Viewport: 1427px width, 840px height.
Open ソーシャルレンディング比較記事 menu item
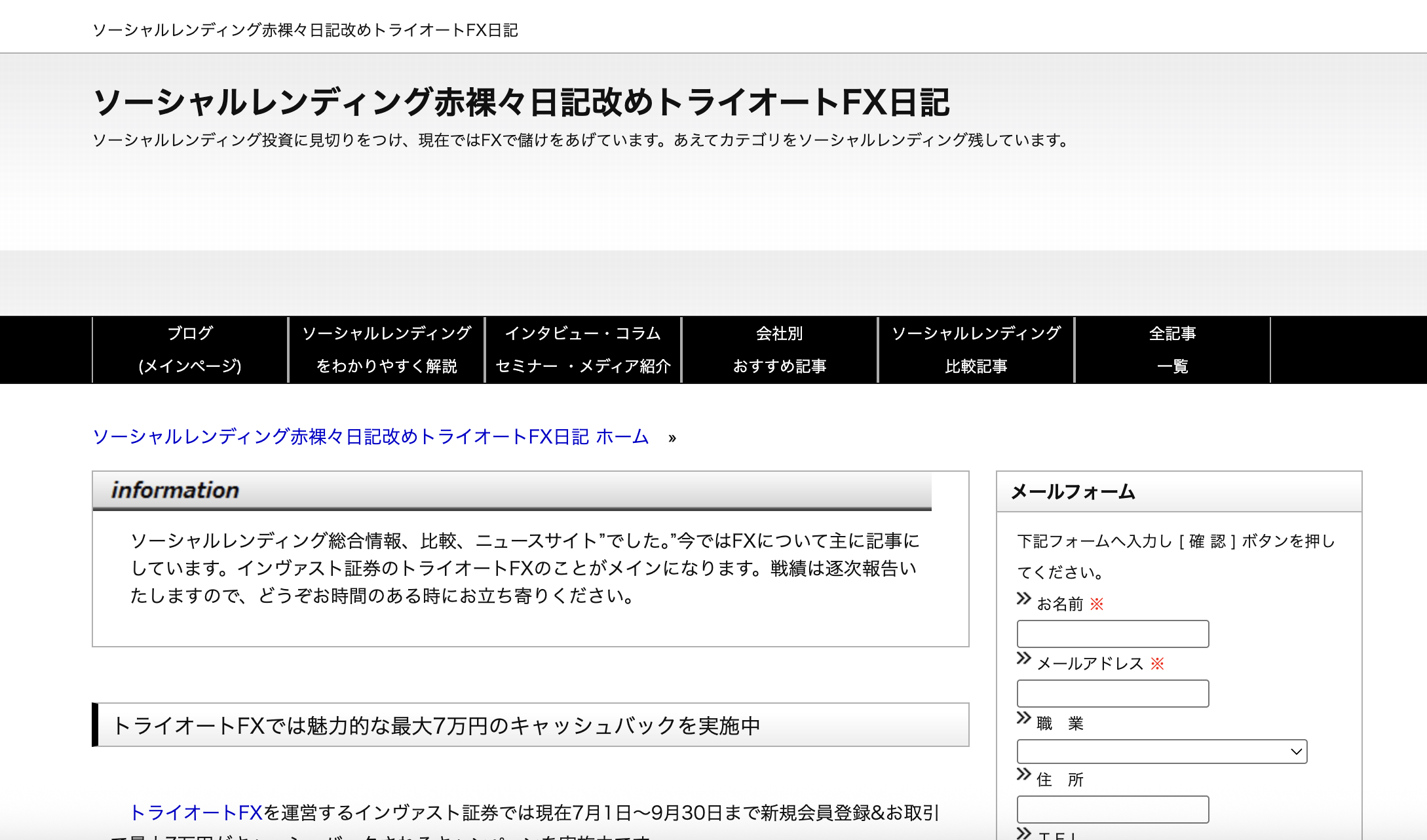(976, 349)
